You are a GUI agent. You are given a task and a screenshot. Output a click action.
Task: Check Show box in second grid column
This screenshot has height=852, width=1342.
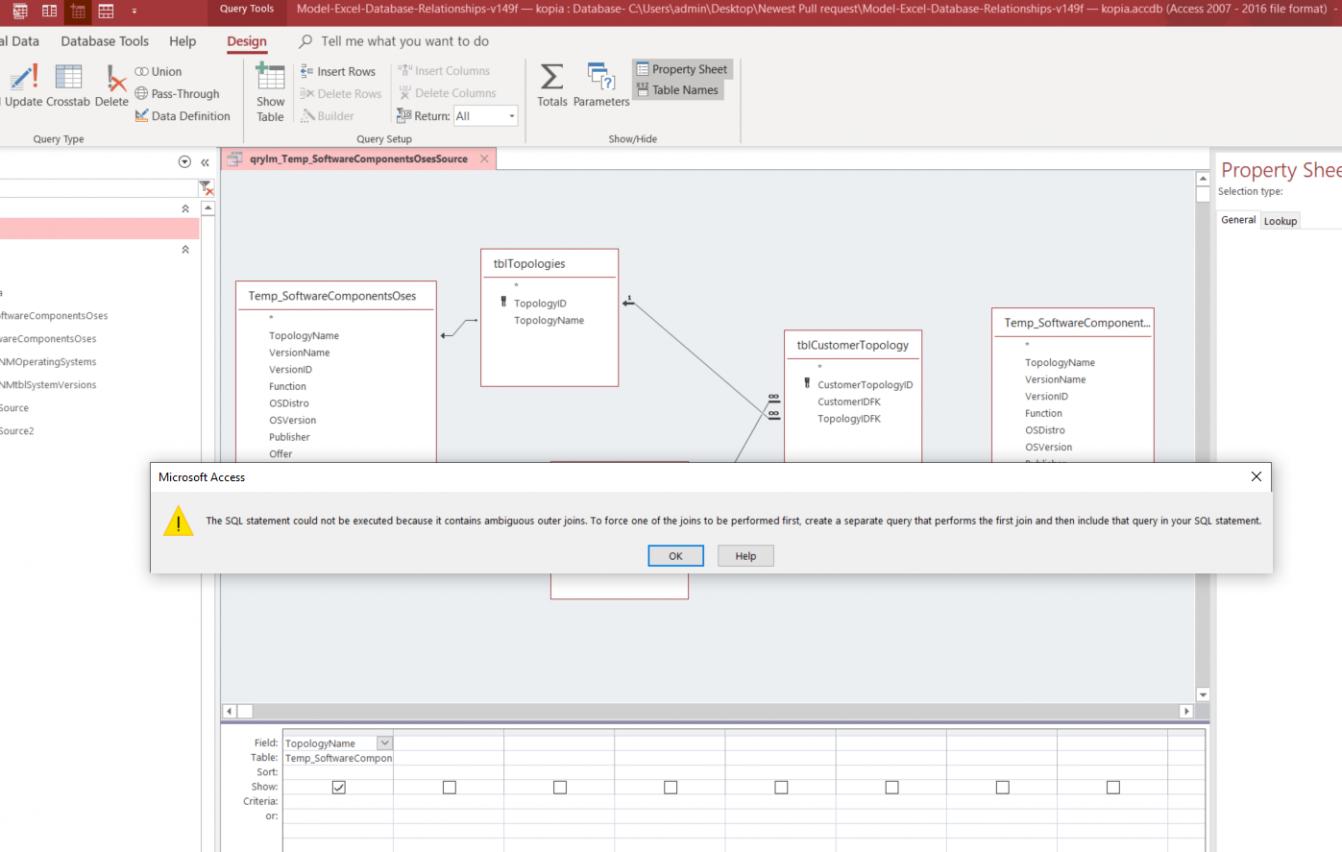(x=449, y=788)
